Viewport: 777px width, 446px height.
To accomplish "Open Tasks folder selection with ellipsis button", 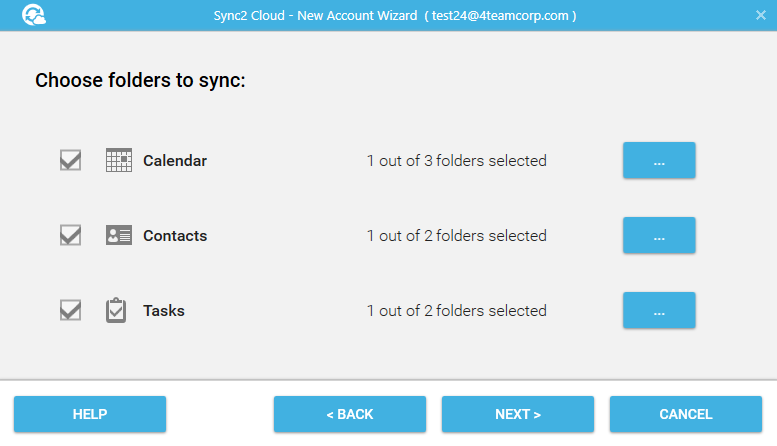I will (x=659, y=310).
